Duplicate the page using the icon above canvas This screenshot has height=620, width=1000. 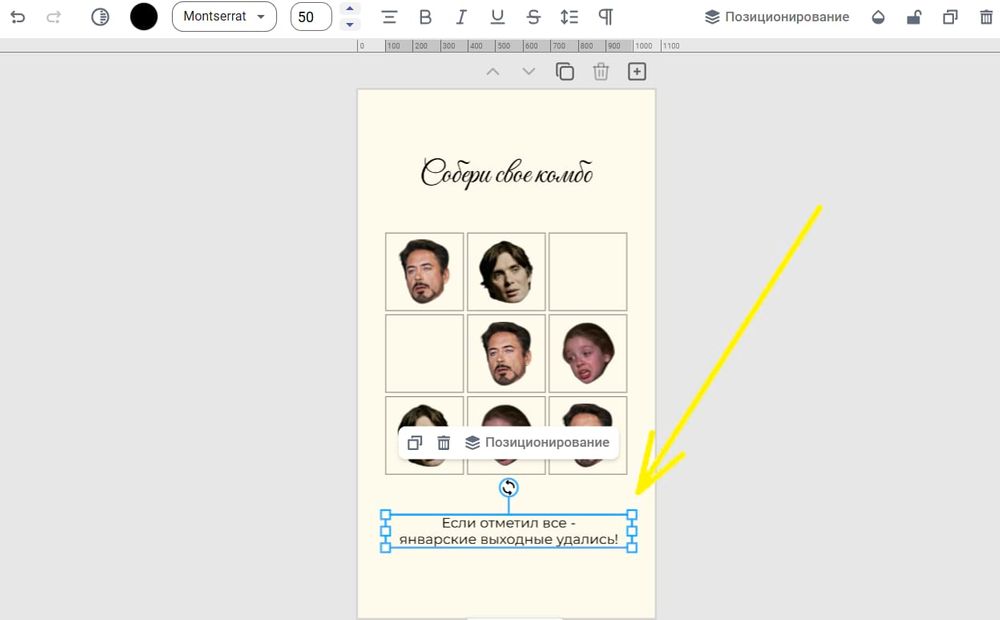coord(565,71)
